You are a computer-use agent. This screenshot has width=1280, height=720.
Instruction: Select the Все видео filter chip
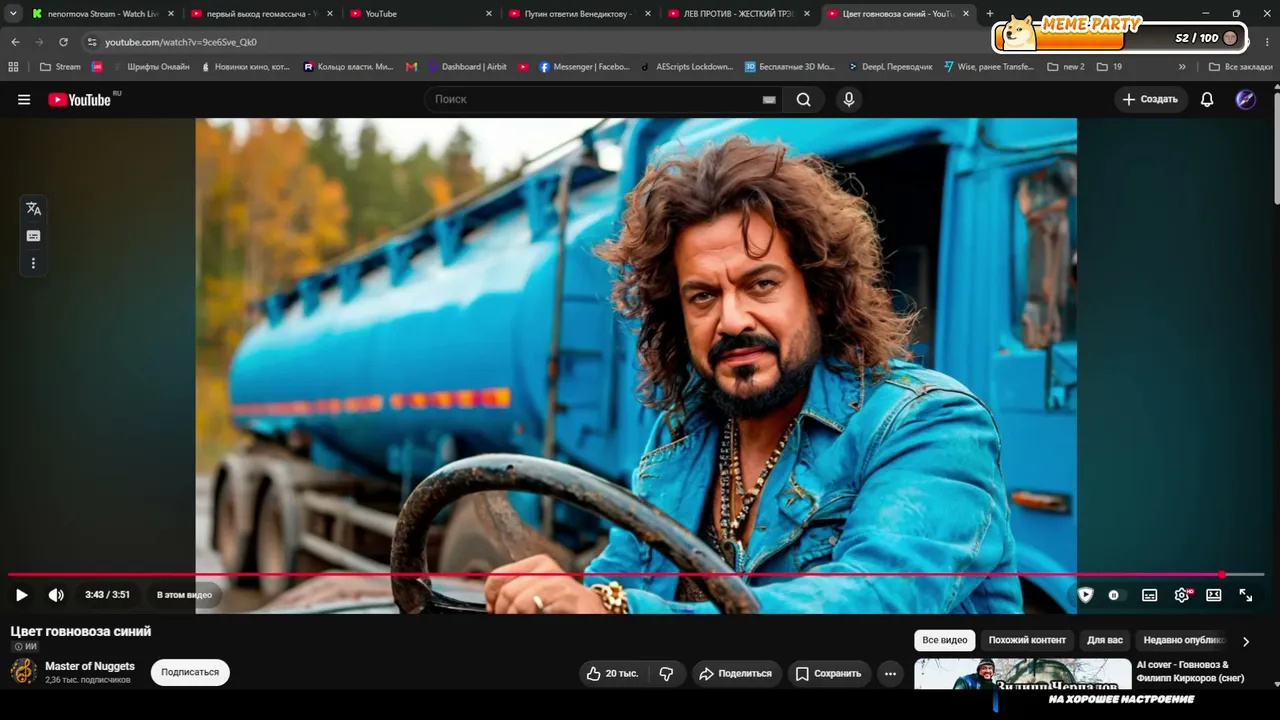point(945,640)
